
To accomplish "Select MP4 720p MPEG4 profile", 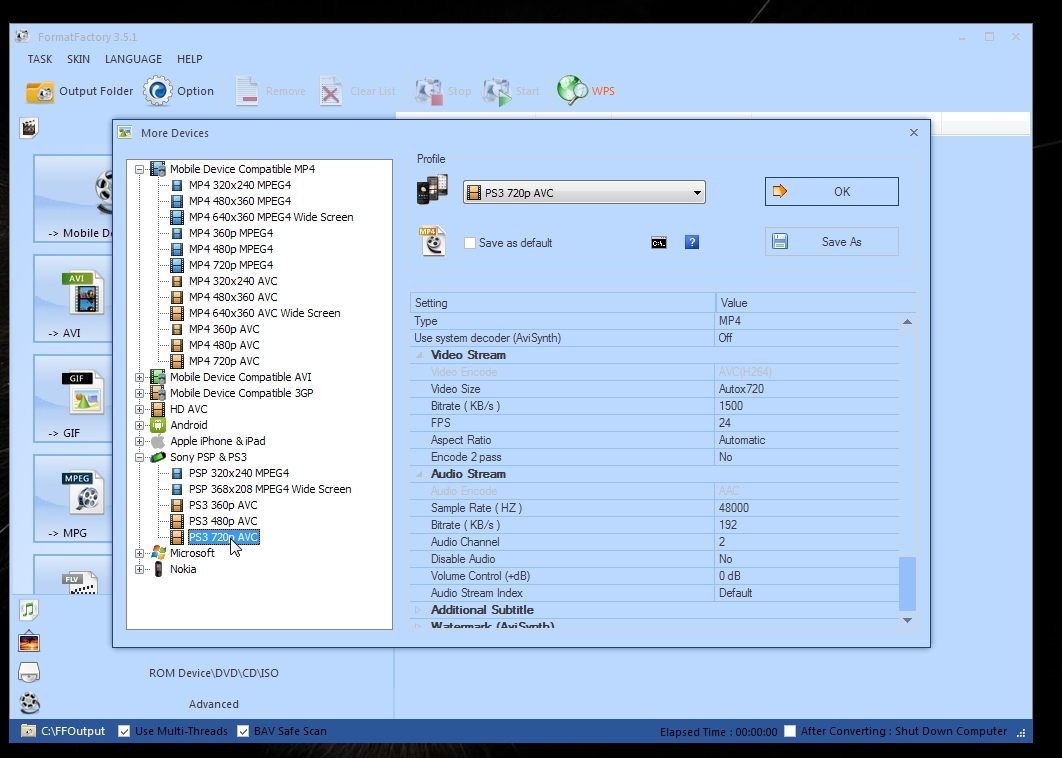I will [x=231, y=265].
